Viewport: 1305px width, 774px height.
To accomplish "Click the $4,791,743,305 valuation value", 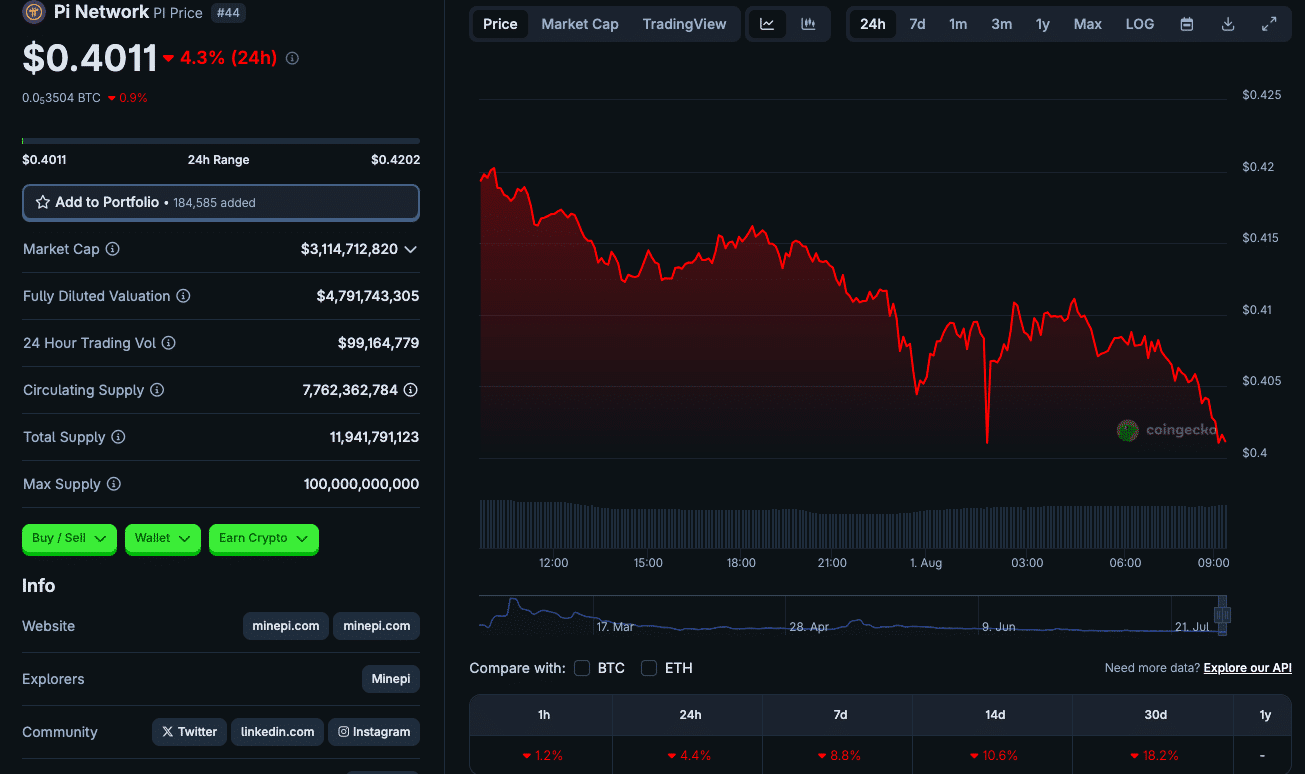I will (368, 296).
